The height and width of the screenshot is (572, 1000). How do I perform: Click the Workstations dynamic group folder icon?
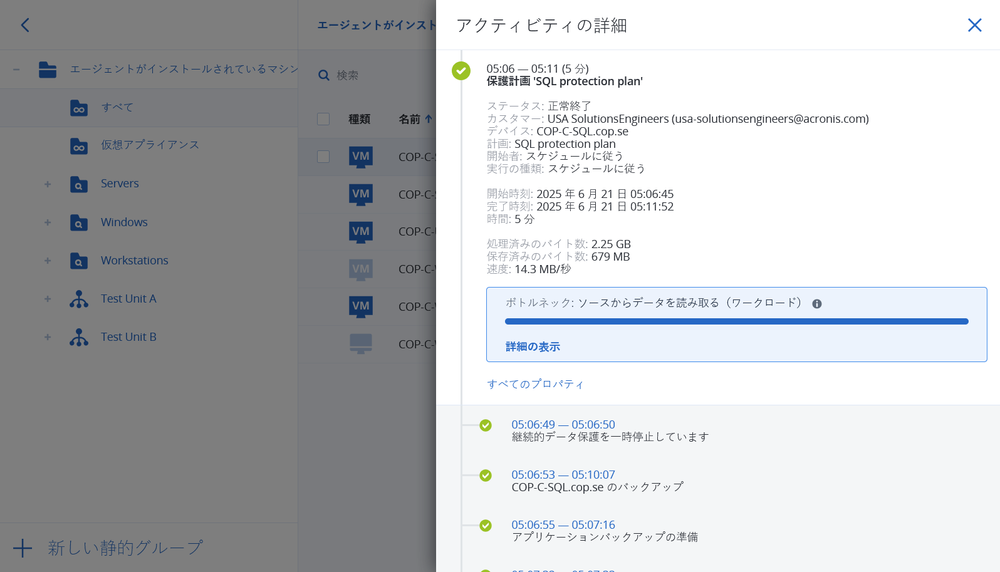[79, 261]
